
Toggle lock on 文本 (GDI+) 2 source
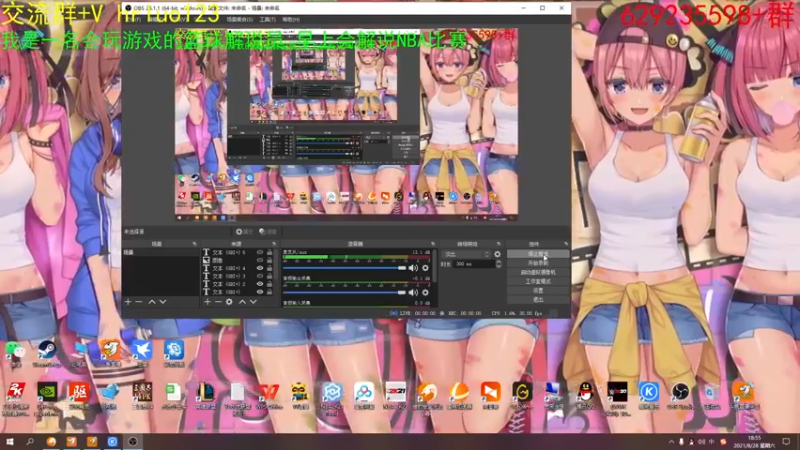pos(269,284)
